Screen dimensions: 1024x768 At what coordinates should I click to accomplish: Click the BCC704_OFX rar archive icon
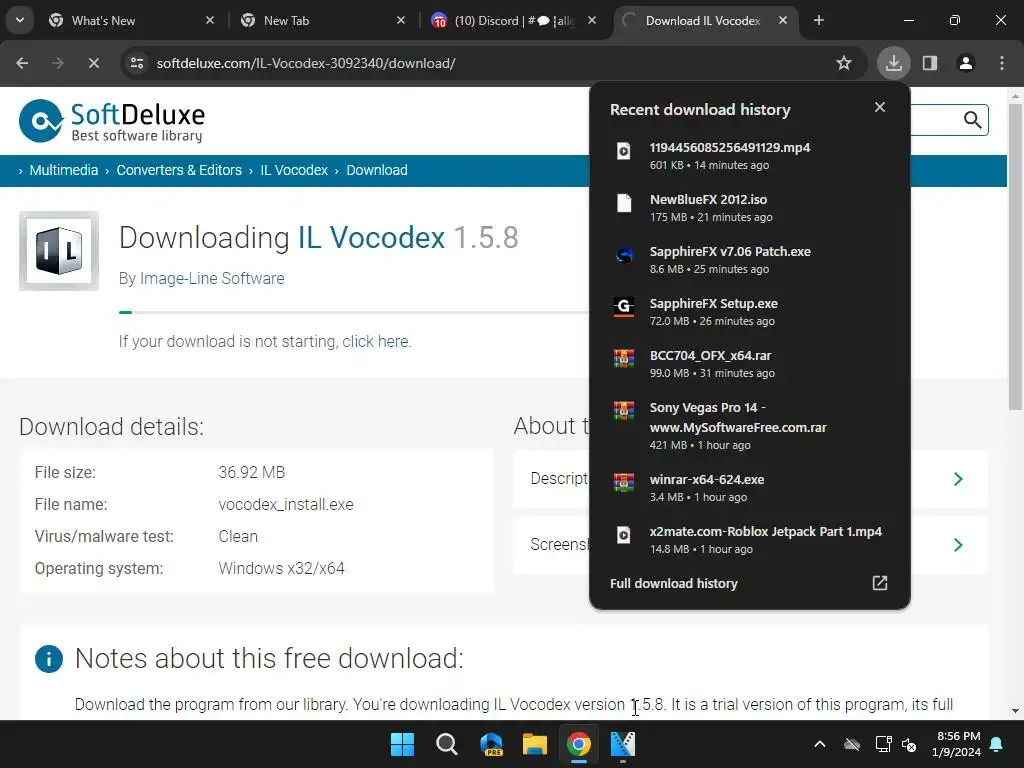coord(624,359)
